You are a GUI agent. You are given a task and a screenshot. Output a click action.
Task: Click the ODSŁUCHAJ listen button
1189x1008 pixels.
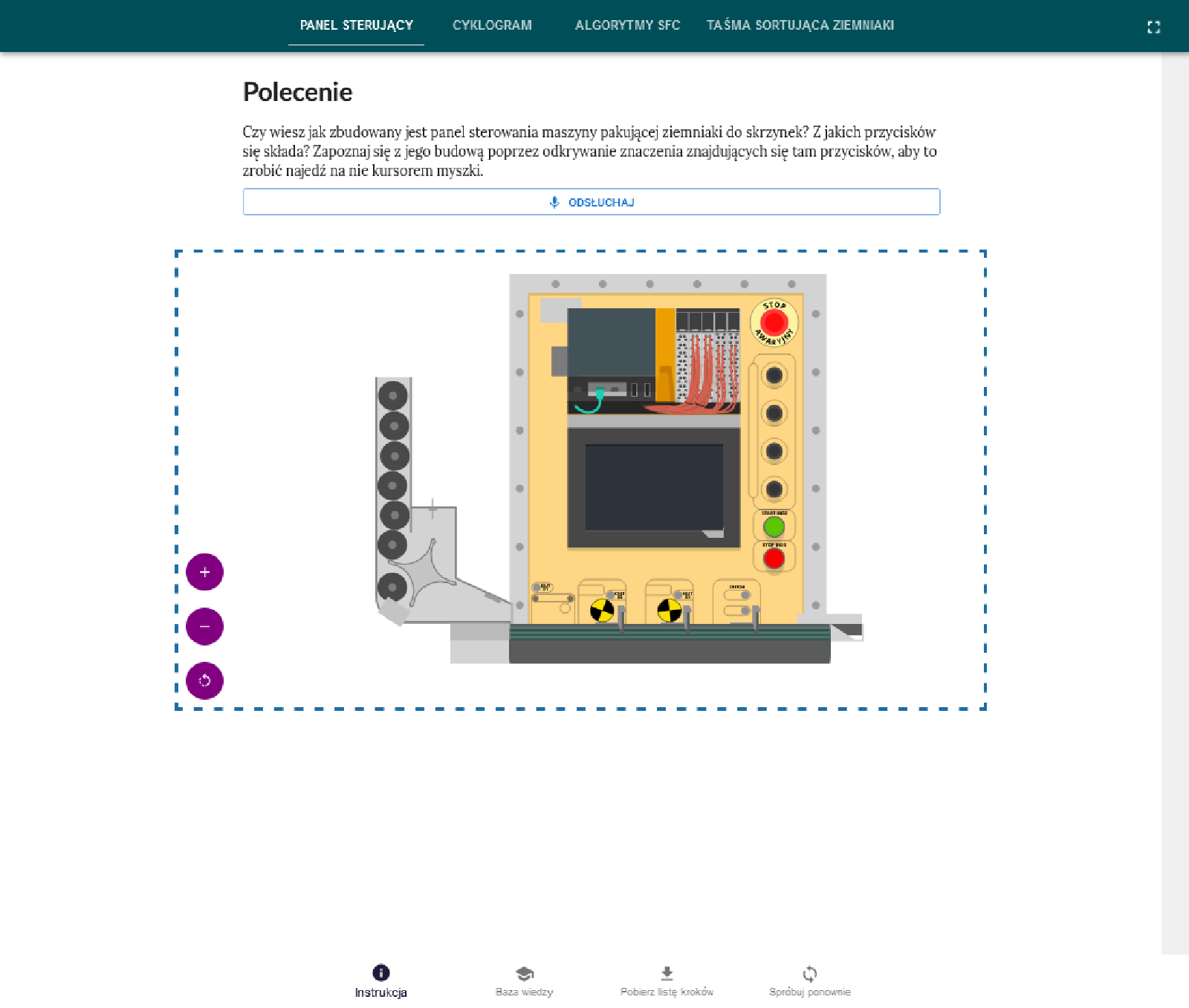pyautogui.click(x=591, y=202)
